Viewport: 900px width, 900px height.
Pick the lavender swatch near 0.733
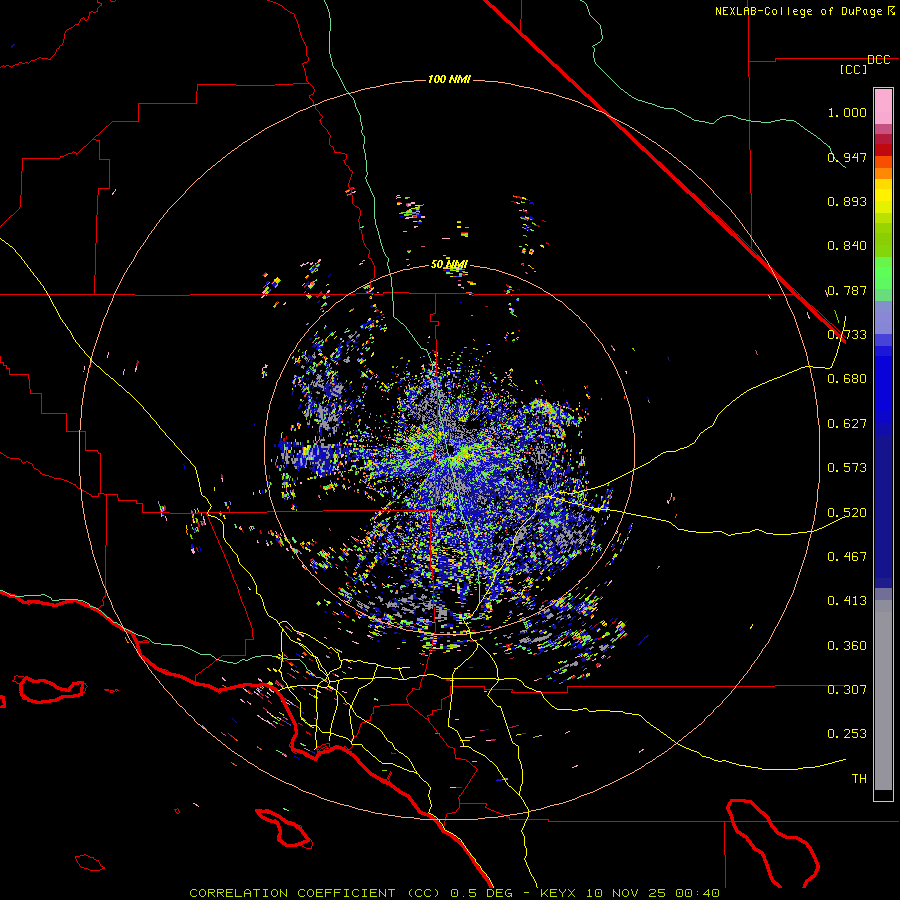click(883, 318)
